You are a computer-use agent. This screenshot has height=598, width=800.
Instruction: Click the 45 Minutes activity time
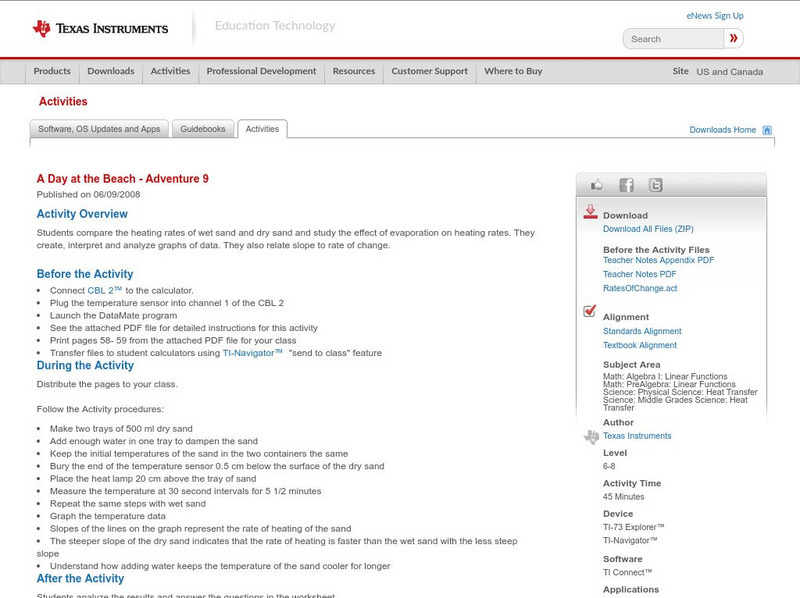click(623, 497)
